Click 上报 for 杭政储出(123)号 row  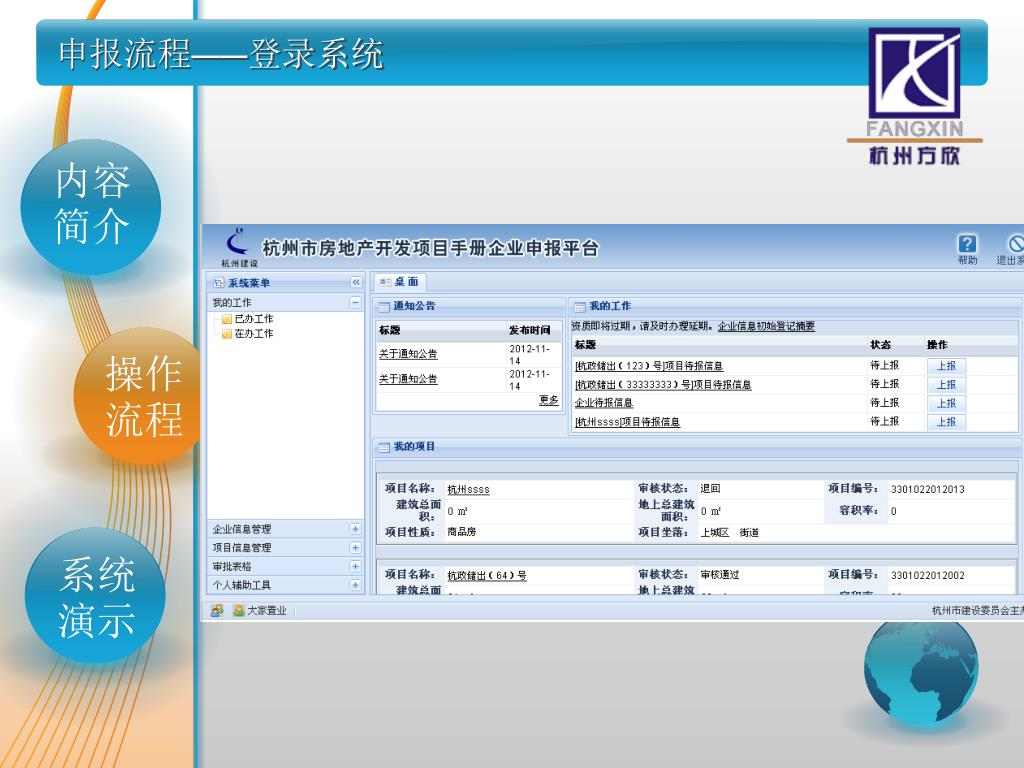click(x=946, y=366)
